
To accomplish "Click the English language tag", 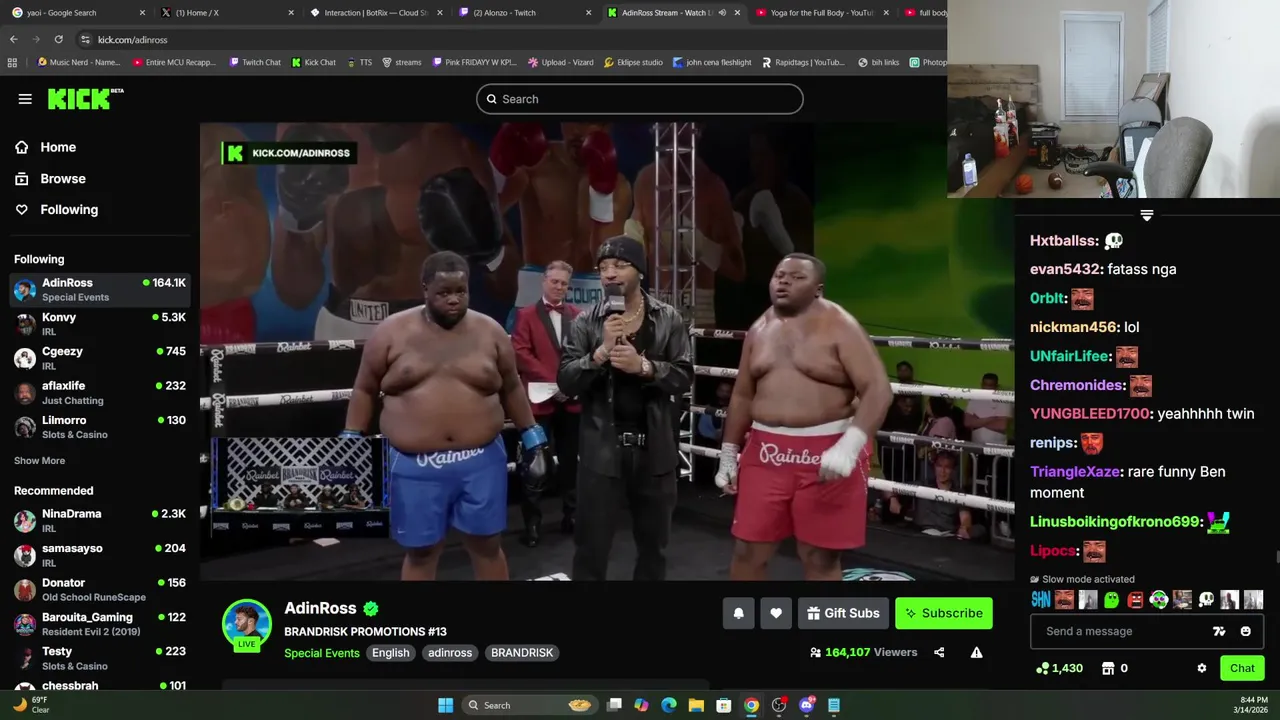I will (391, 653).
